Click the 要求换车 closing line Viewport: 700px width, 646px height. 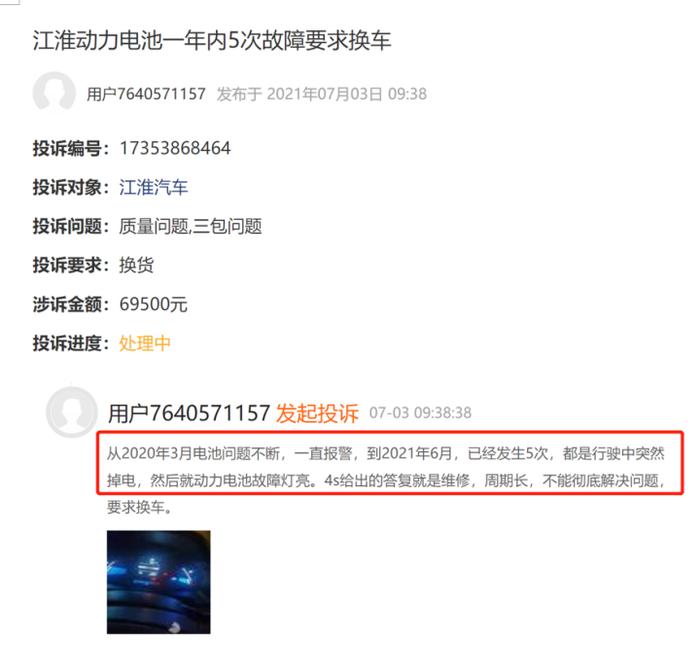tap(139, 507)
